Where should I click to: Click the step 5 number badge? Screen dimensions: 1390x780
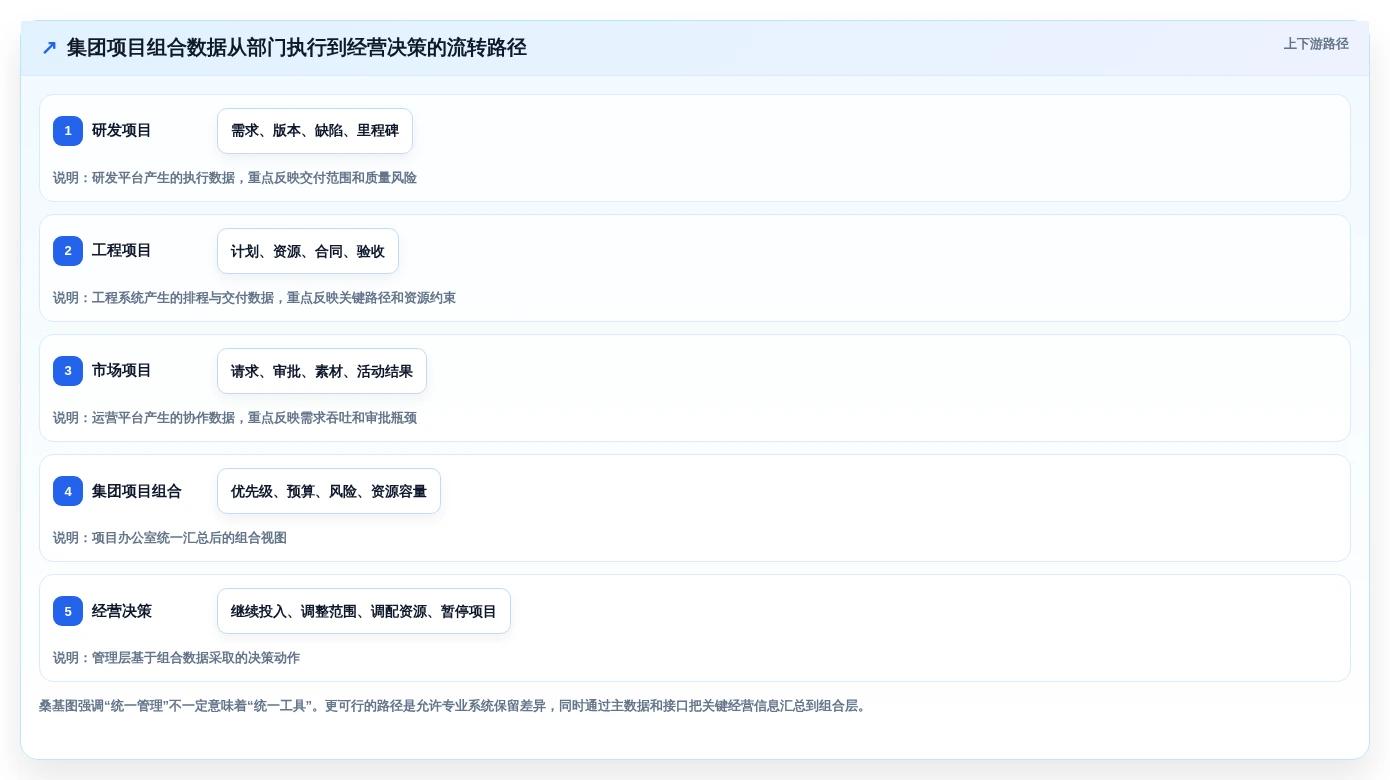(x=68, y=611)
